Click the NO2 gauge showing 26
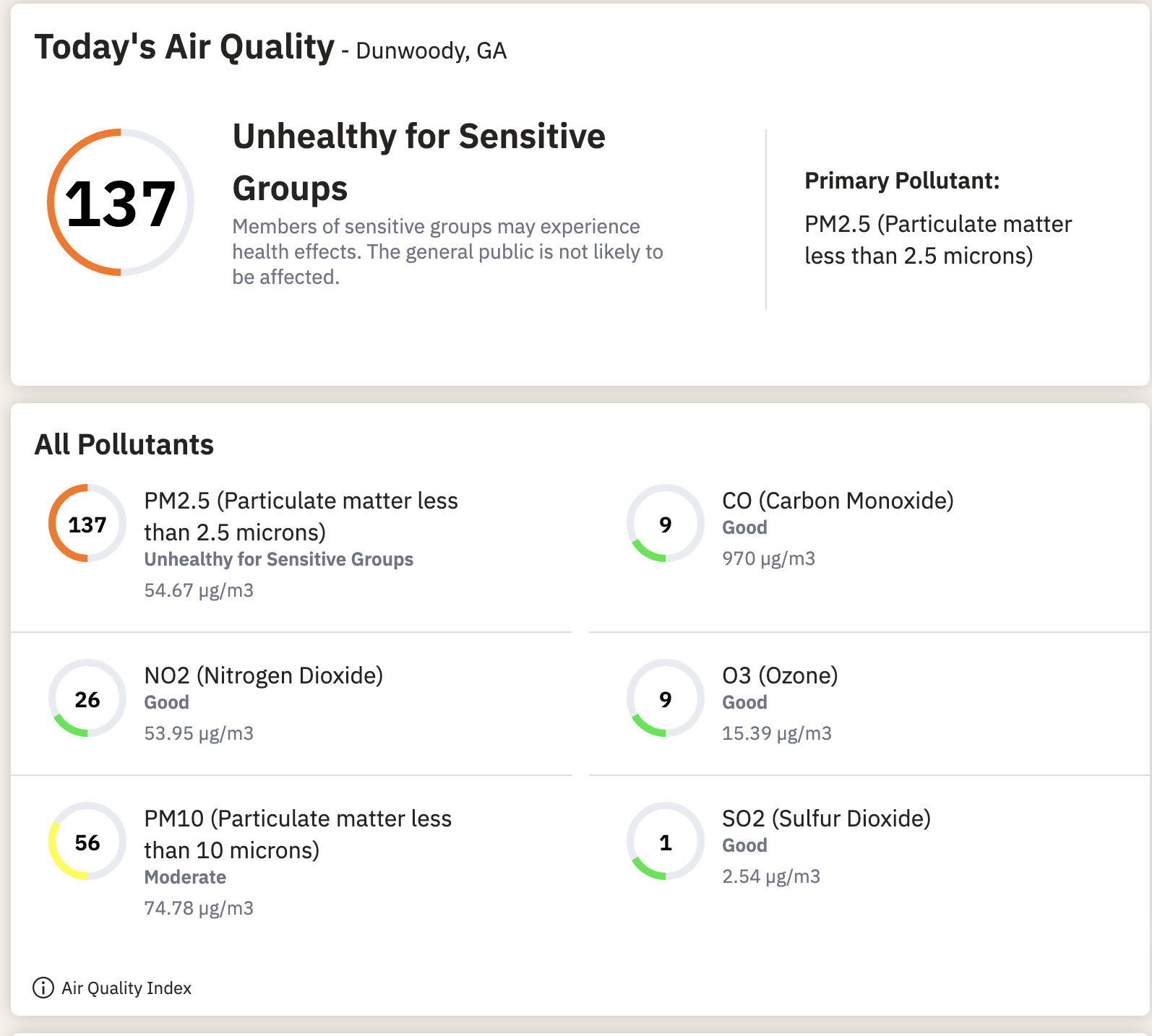 tap(87, 699)
